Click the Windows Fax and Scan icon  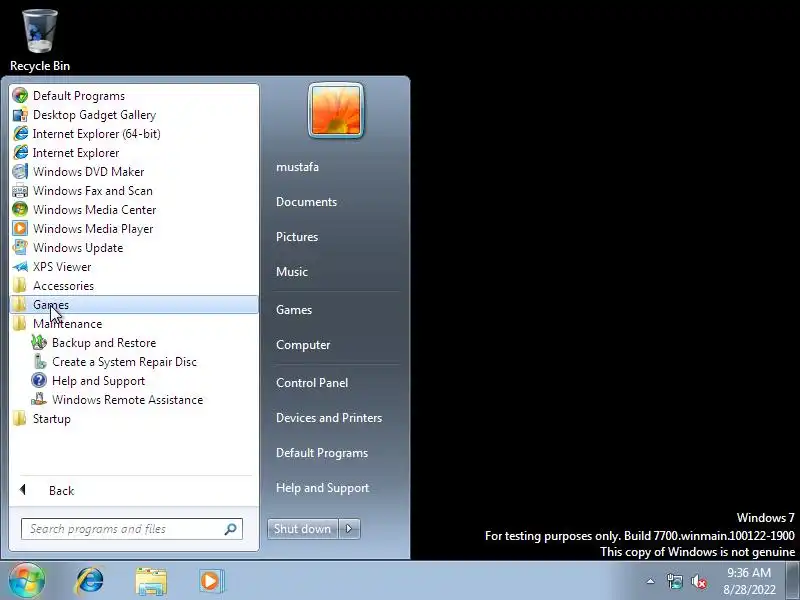tap(20, 191)
